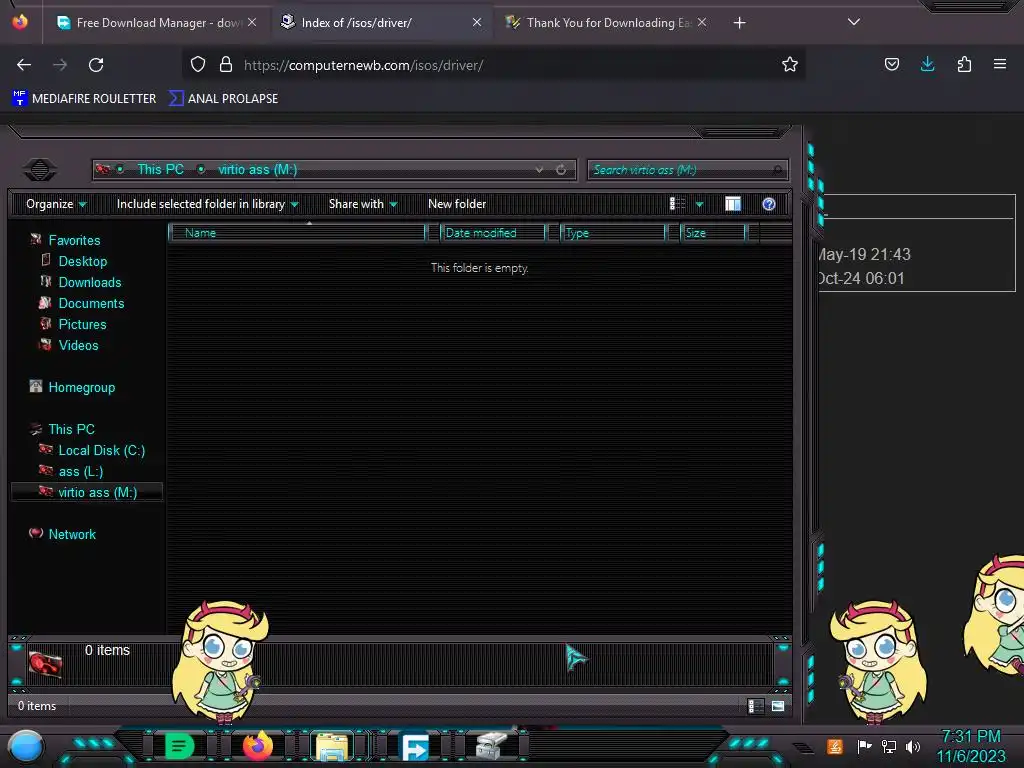
Task: Open the MEDIAFIRE ROULETTER bookmark
Action: coord(84,99)
